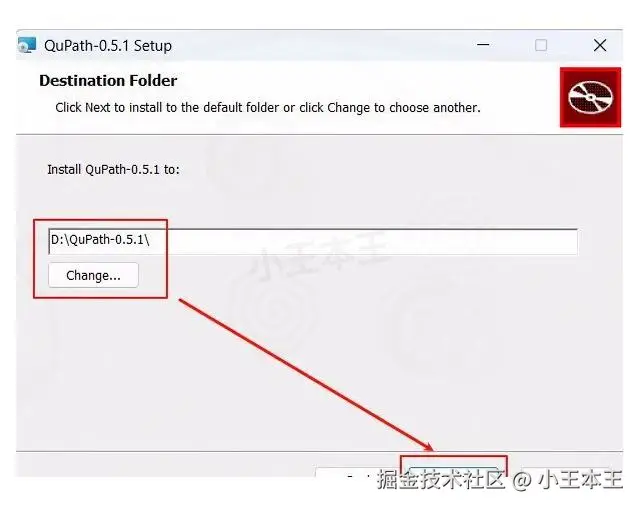Click on the D:\QuPath-0.5.1\ path text
This screenshot has height=507, width=639.
click(x=100, y=240)
